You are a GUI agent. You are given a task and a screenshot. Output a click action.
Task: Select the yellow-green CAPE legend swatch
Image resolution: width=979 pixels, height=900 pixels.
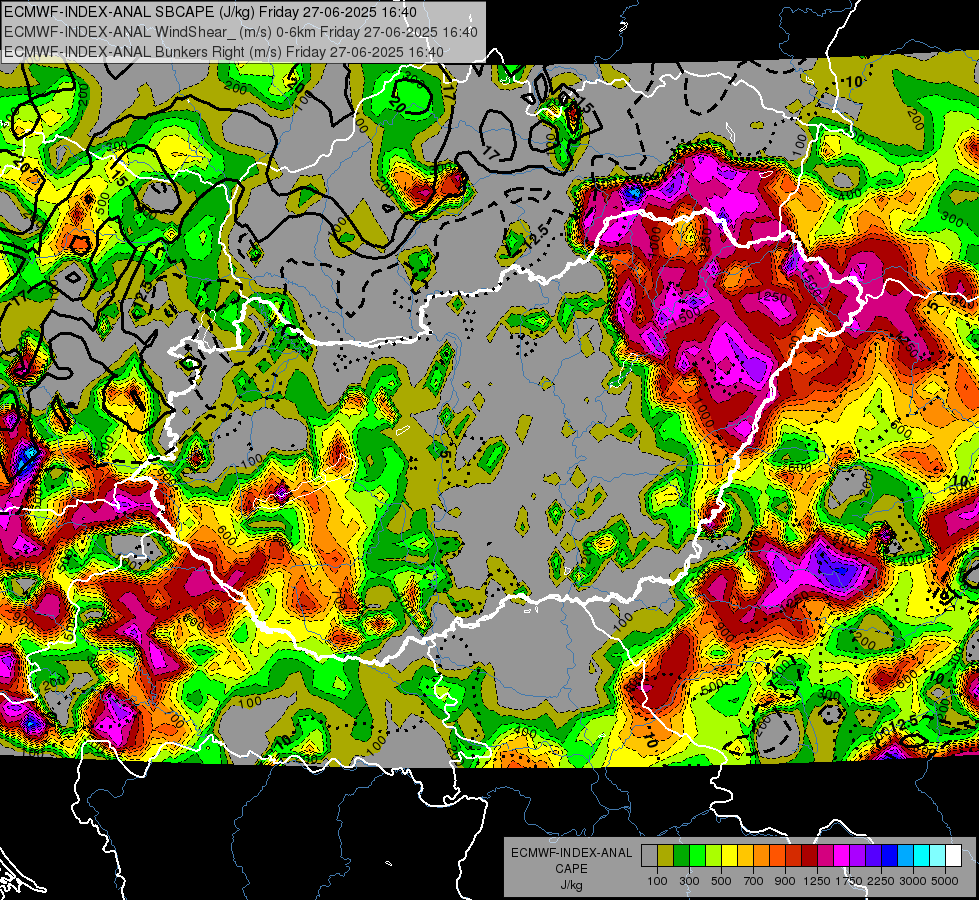pyautogui.click(x=713, y=856)
